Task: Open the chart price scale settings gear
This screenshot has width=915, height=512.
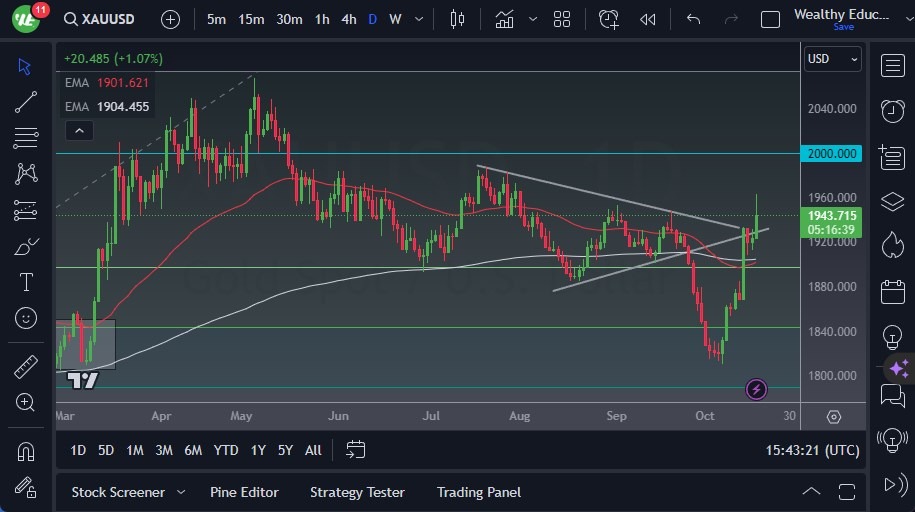Action: pos(834,417)
